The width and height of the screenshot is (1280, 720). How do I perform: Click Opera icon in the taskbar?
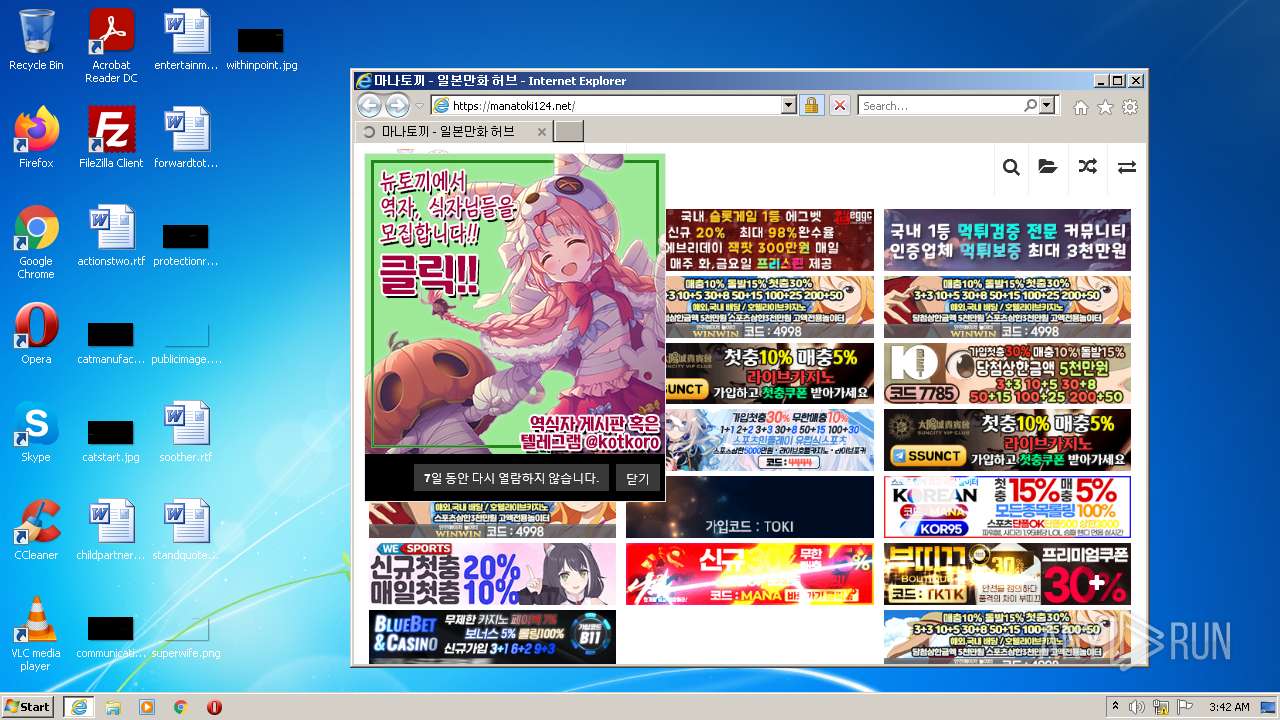click(214, 706)
